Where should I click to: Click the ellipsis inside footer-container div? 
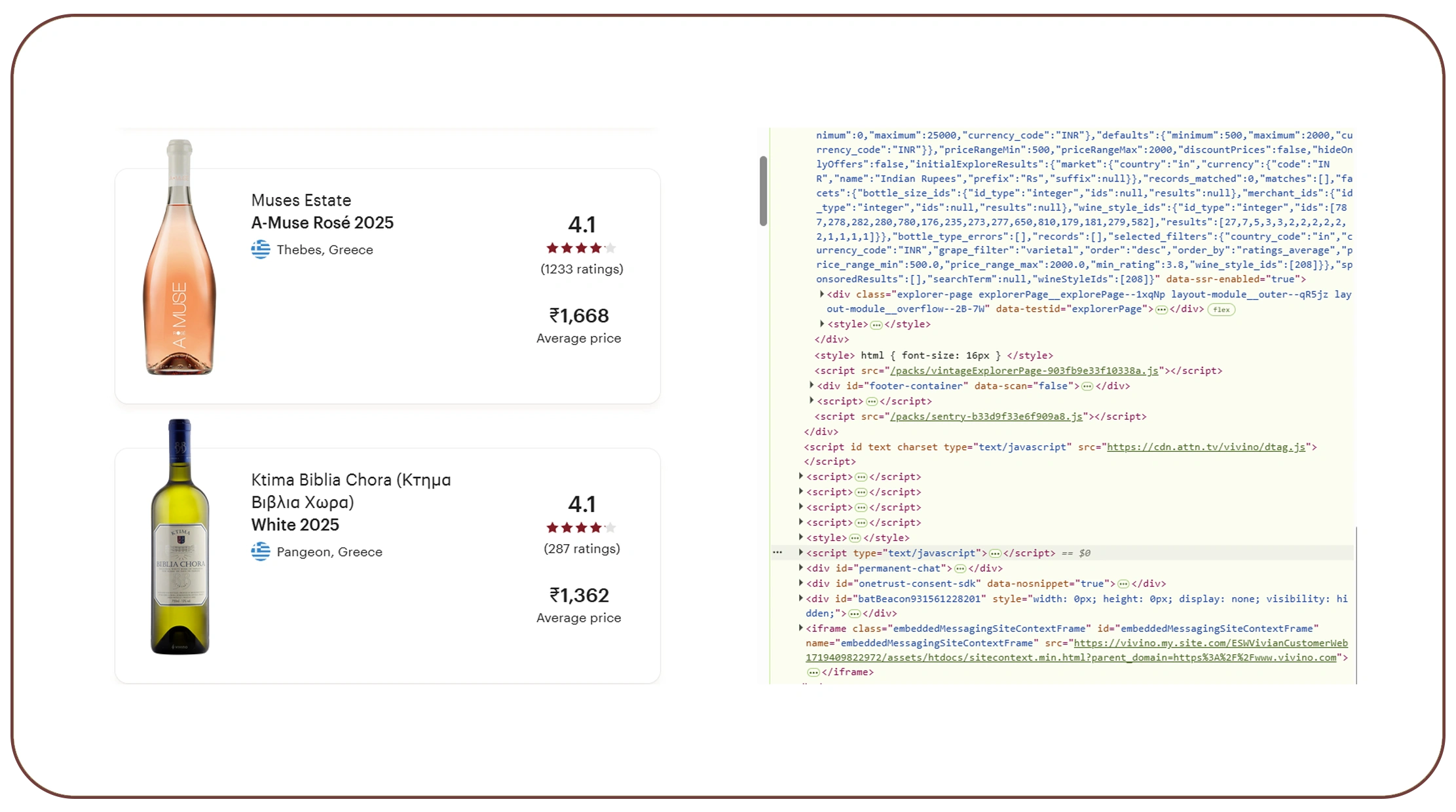point(1087,386)
